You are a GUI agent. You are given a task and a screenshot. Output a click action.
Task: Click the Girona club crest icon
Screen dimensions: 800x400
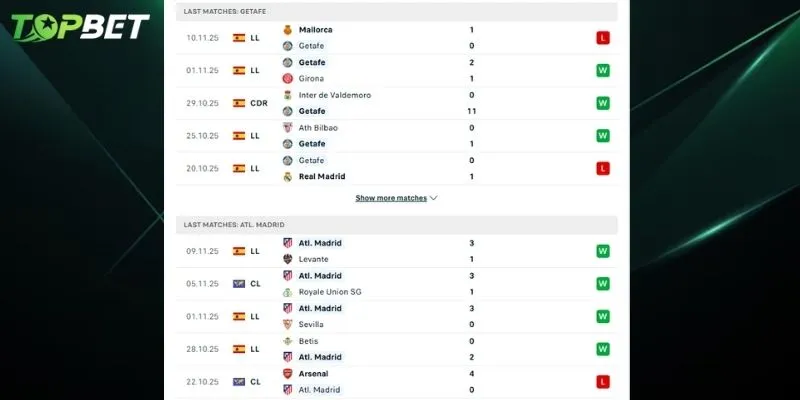(x=287, y=79)
